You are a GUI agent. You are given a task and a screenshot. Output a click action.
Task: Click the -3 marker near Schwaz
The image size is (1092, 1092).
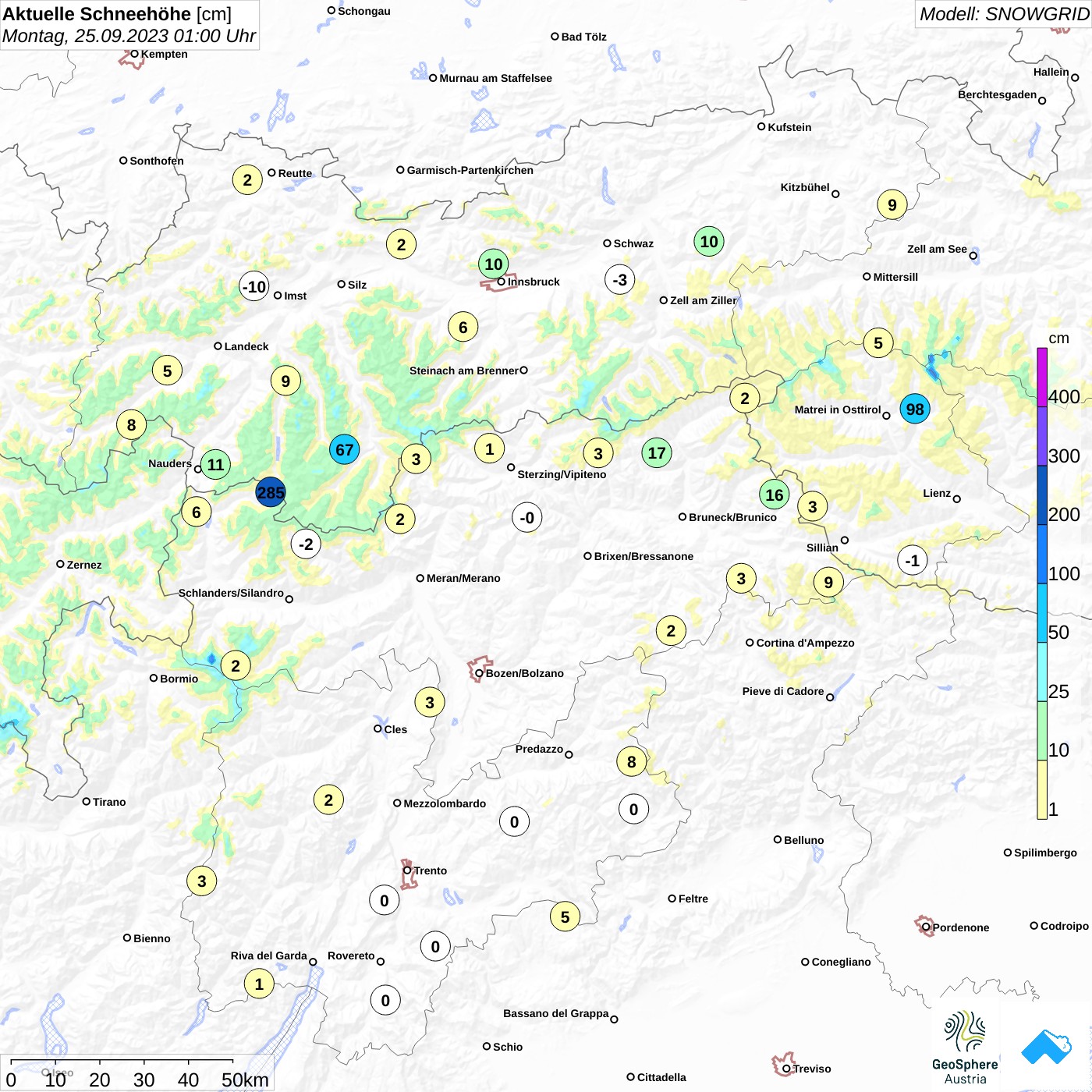click(619, 279)
